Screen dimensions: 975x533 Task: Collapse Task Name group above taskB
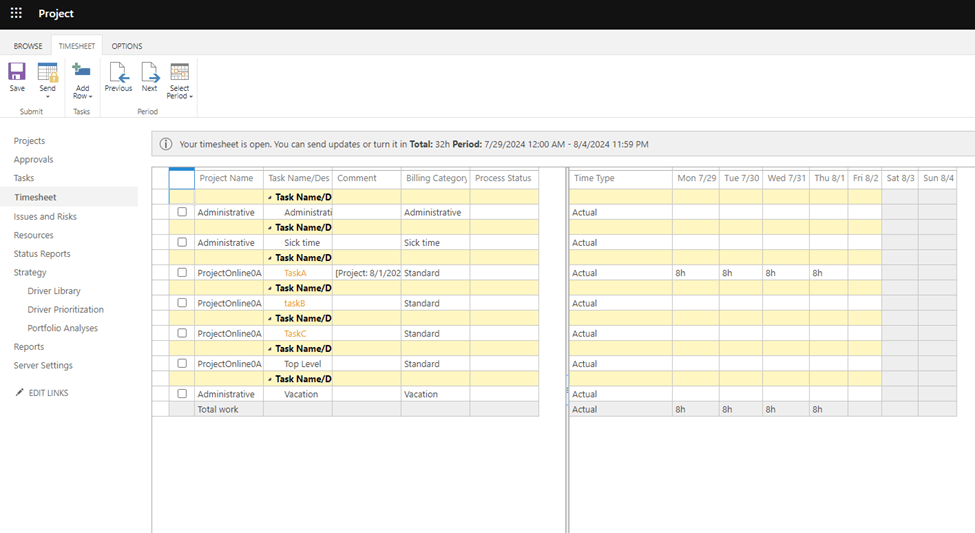(x=270, y=288)
